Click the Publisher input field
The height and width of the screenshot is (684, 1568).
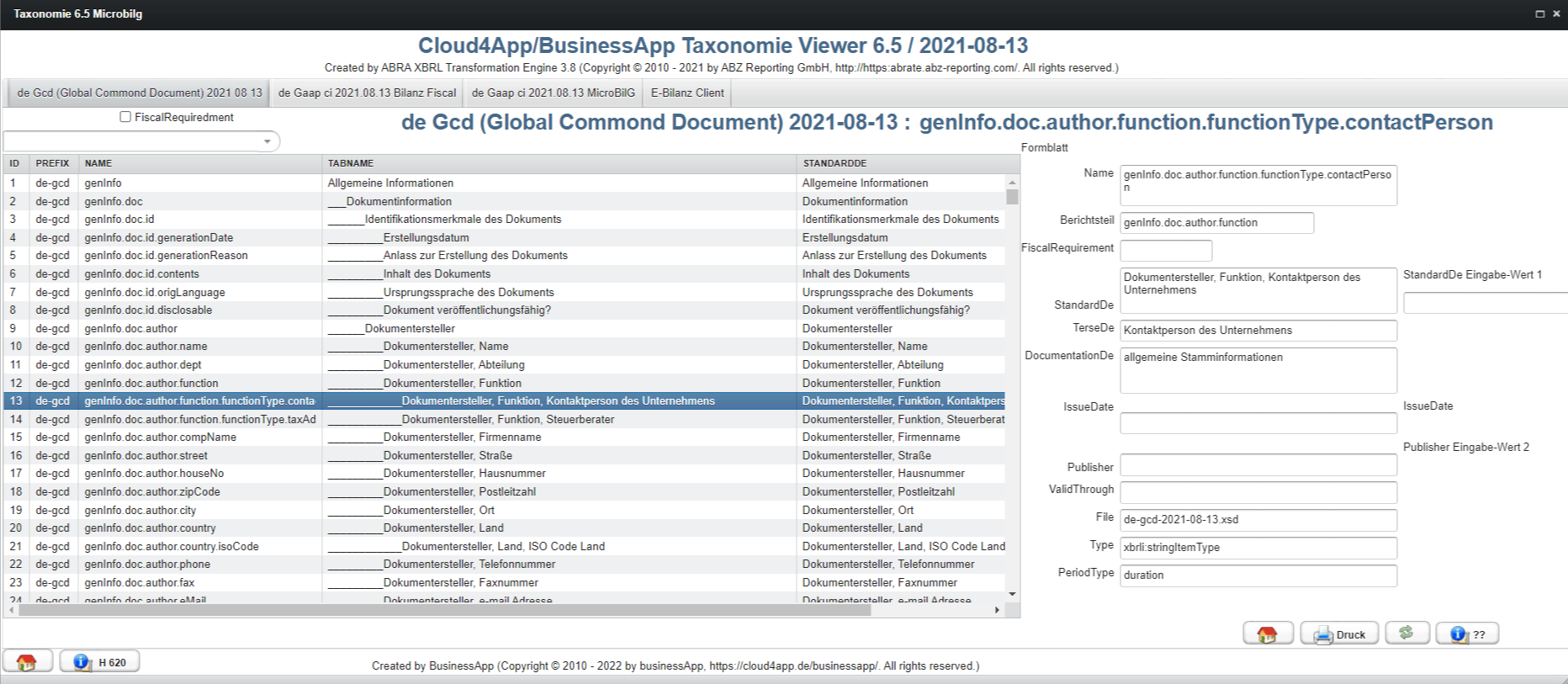tap(1258, 464)
